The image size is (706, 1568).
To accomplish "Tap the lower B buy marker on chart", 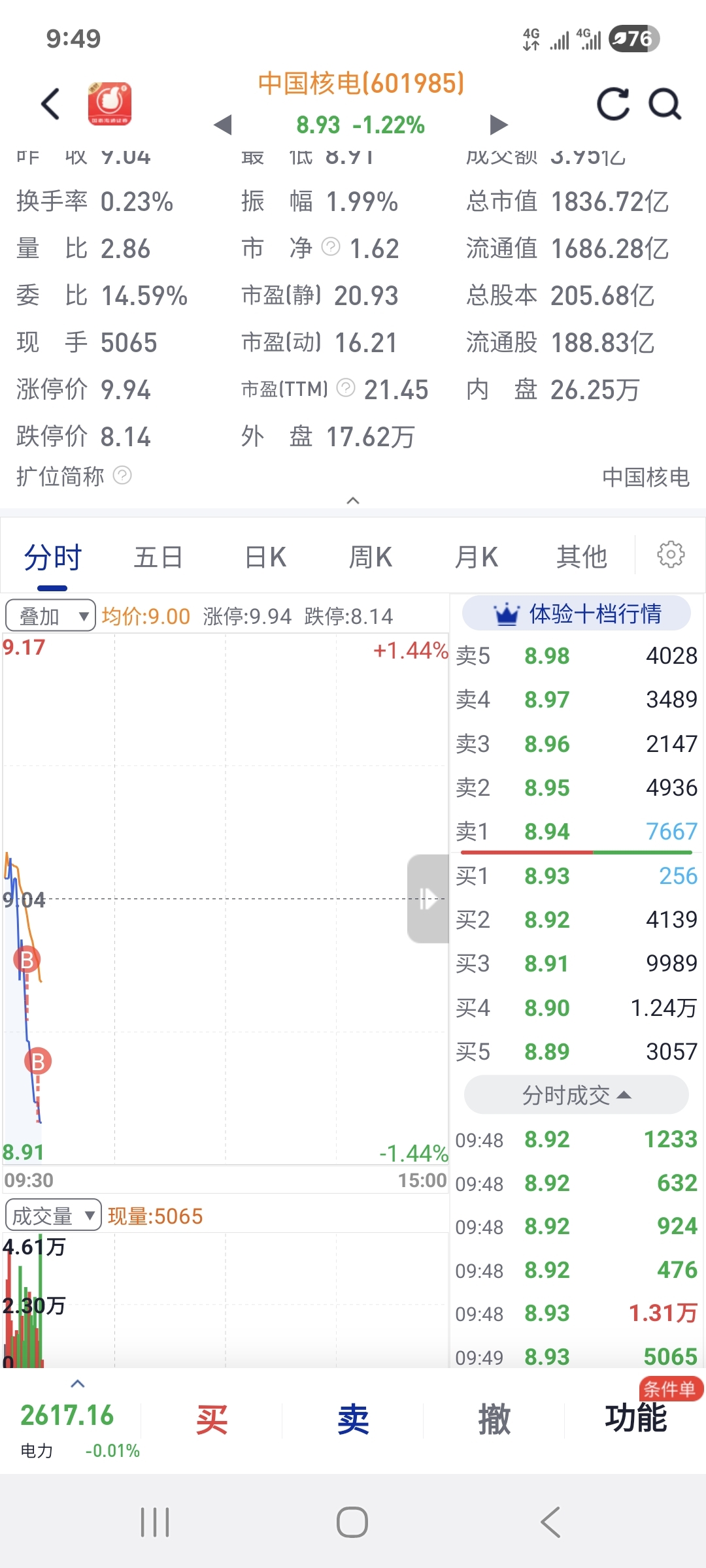I will tap(38, 1062).
